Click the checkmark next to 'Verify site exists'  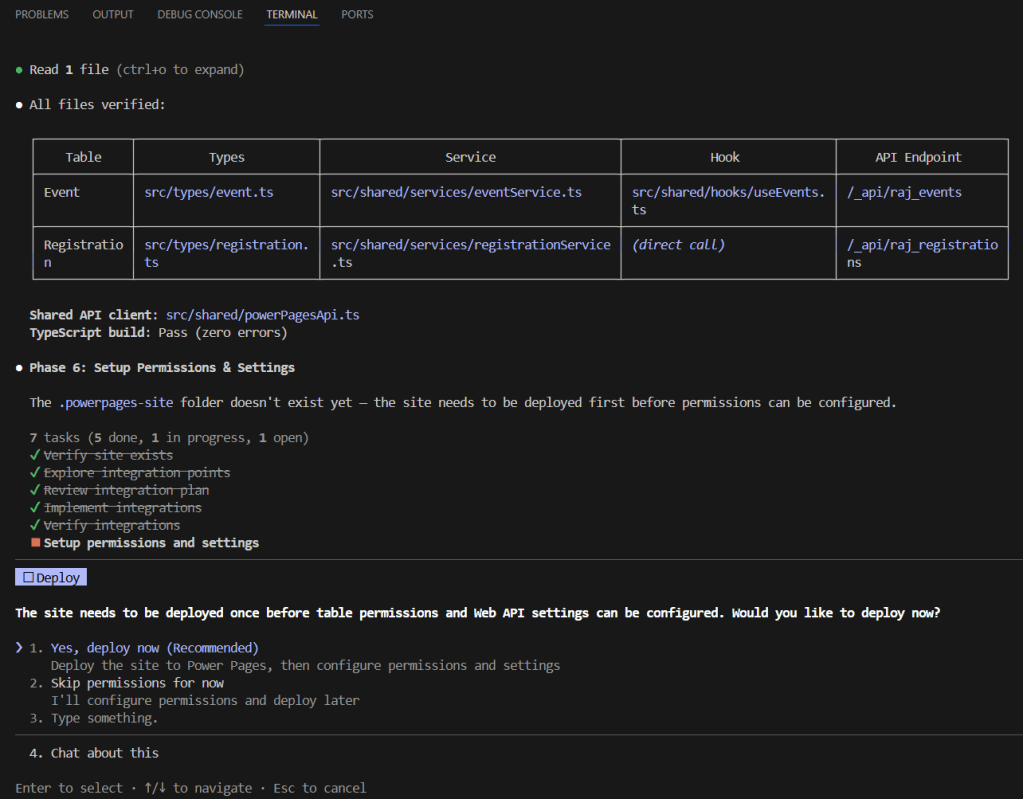click(x=35, y=456)
